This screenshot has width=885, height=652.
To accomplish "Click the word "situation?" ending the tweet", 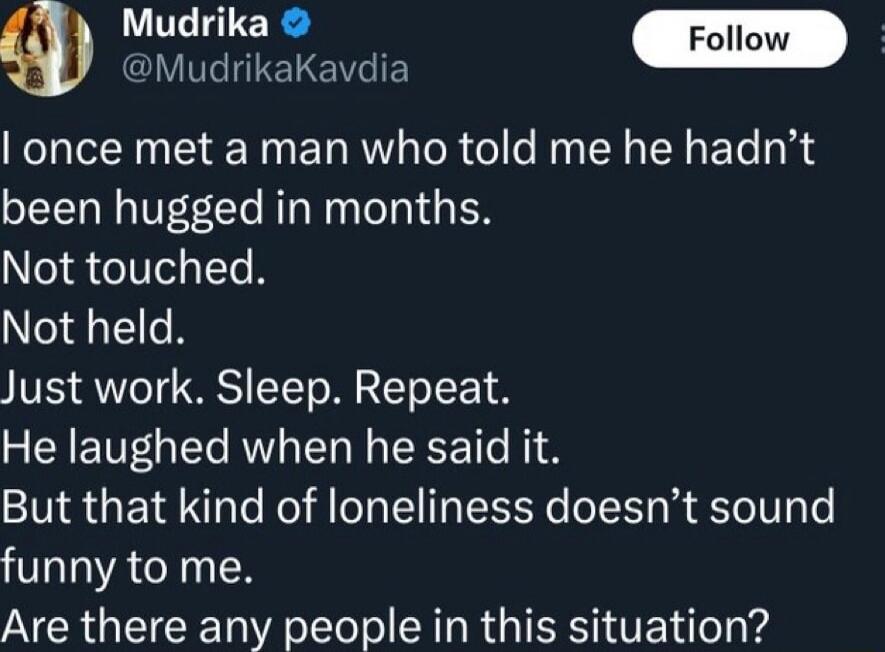I will pos(669,625).
